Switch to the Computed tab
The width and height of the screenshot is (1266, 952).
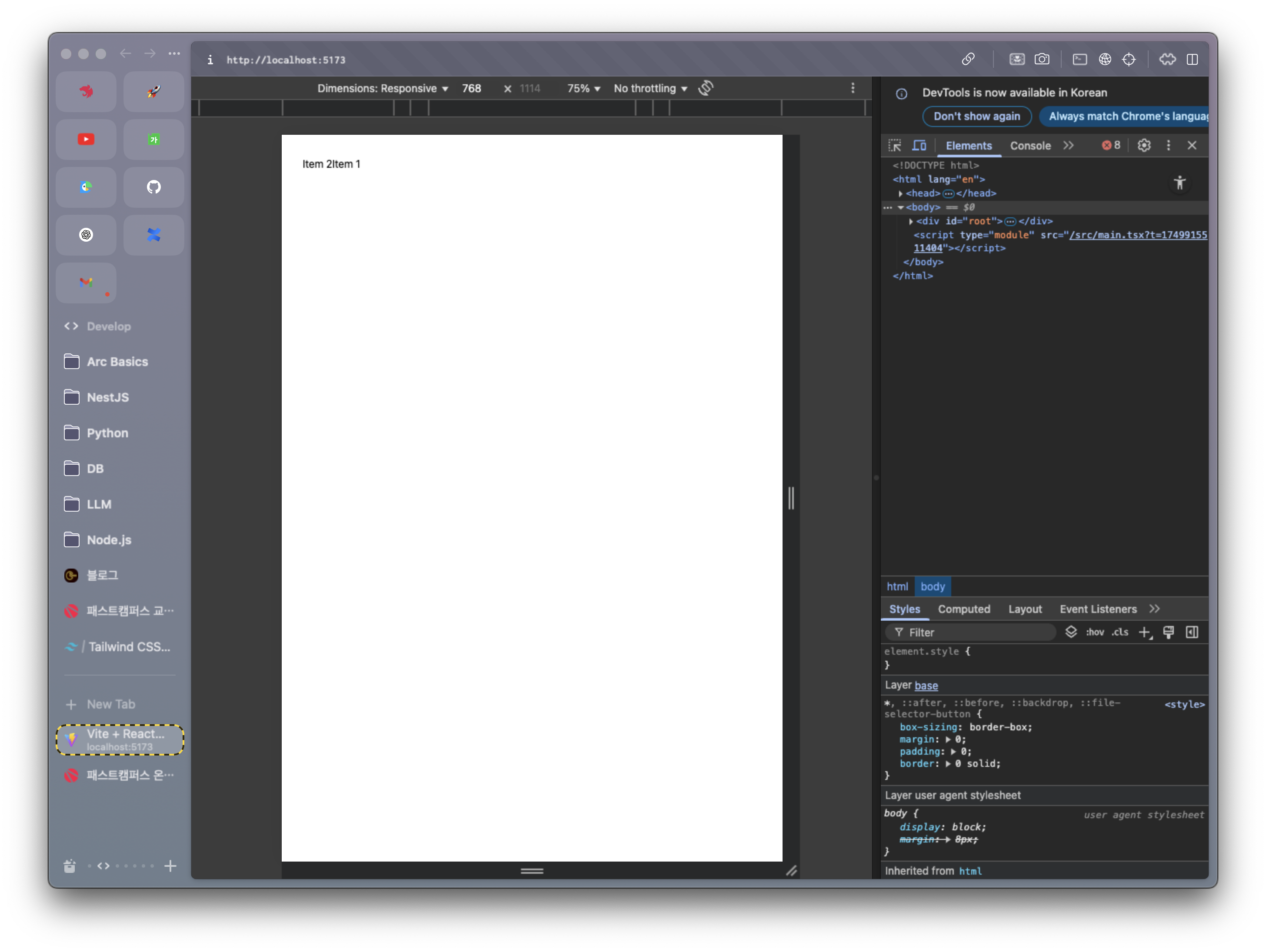[x=964, y=609]
